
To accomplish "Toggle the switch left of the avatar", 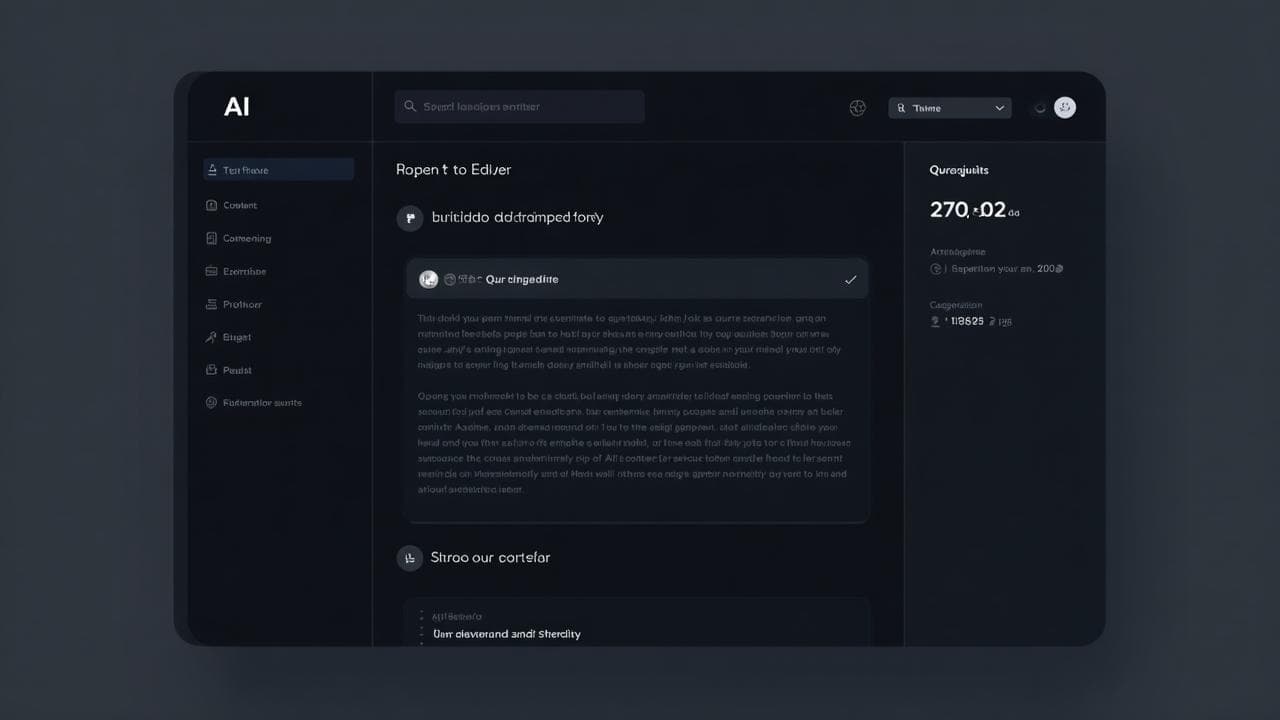I will 1039,107.
